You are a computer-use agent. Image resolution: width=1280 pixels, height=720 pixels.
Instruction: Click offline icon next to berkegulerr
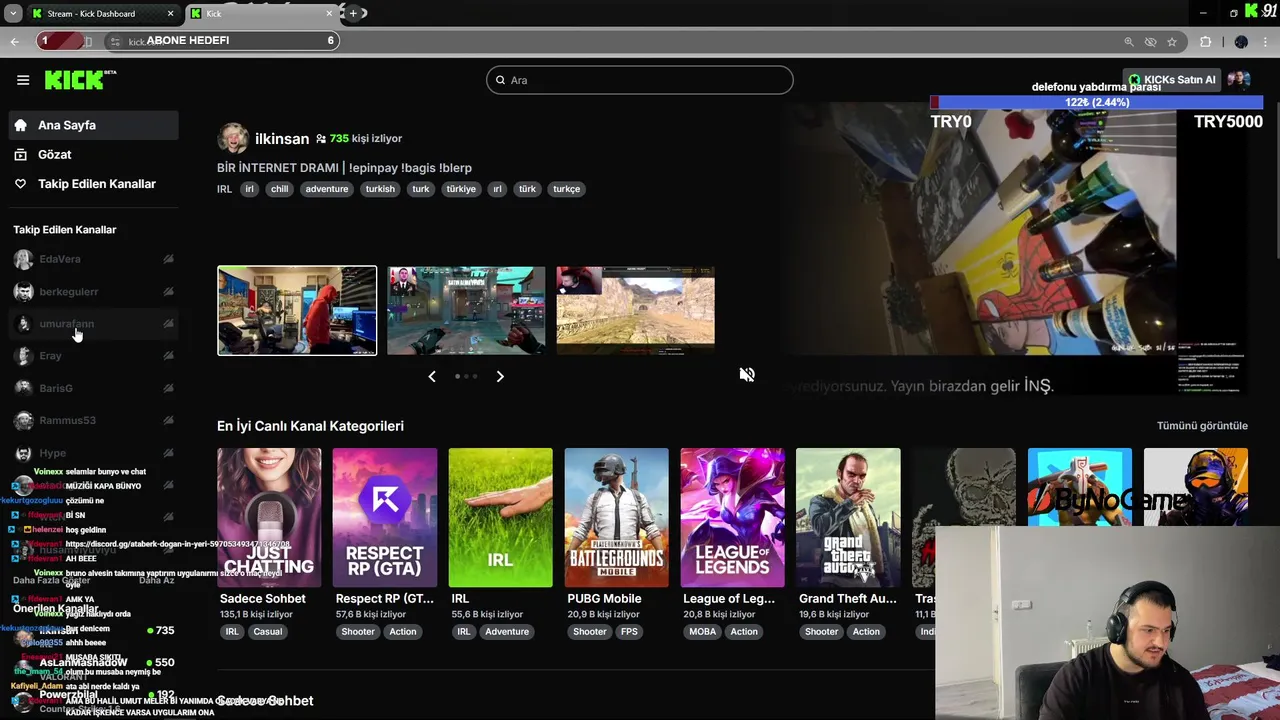point(168,291)
